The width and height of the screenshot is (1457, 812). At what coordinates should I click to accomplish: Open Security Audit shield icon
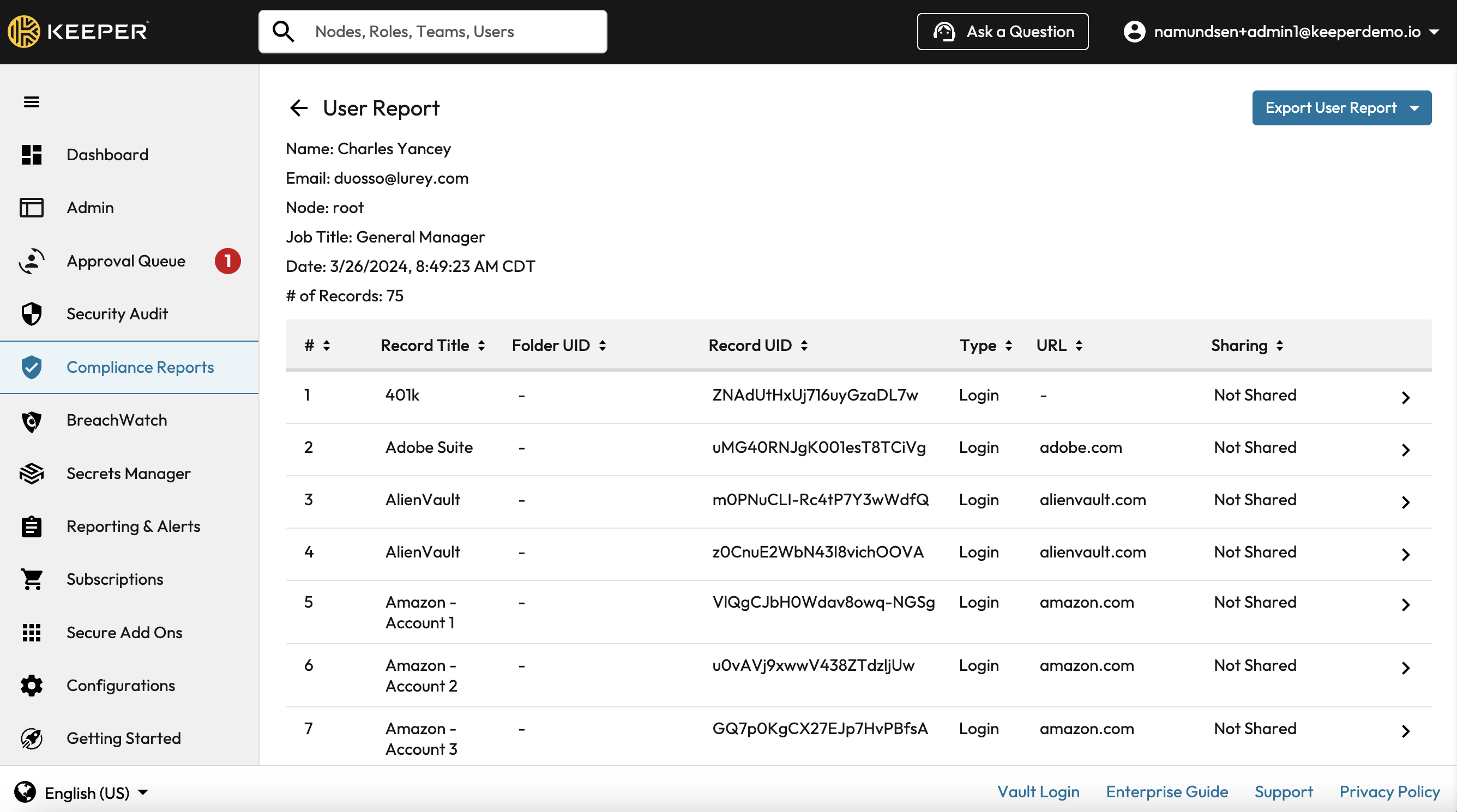point(31,314)
